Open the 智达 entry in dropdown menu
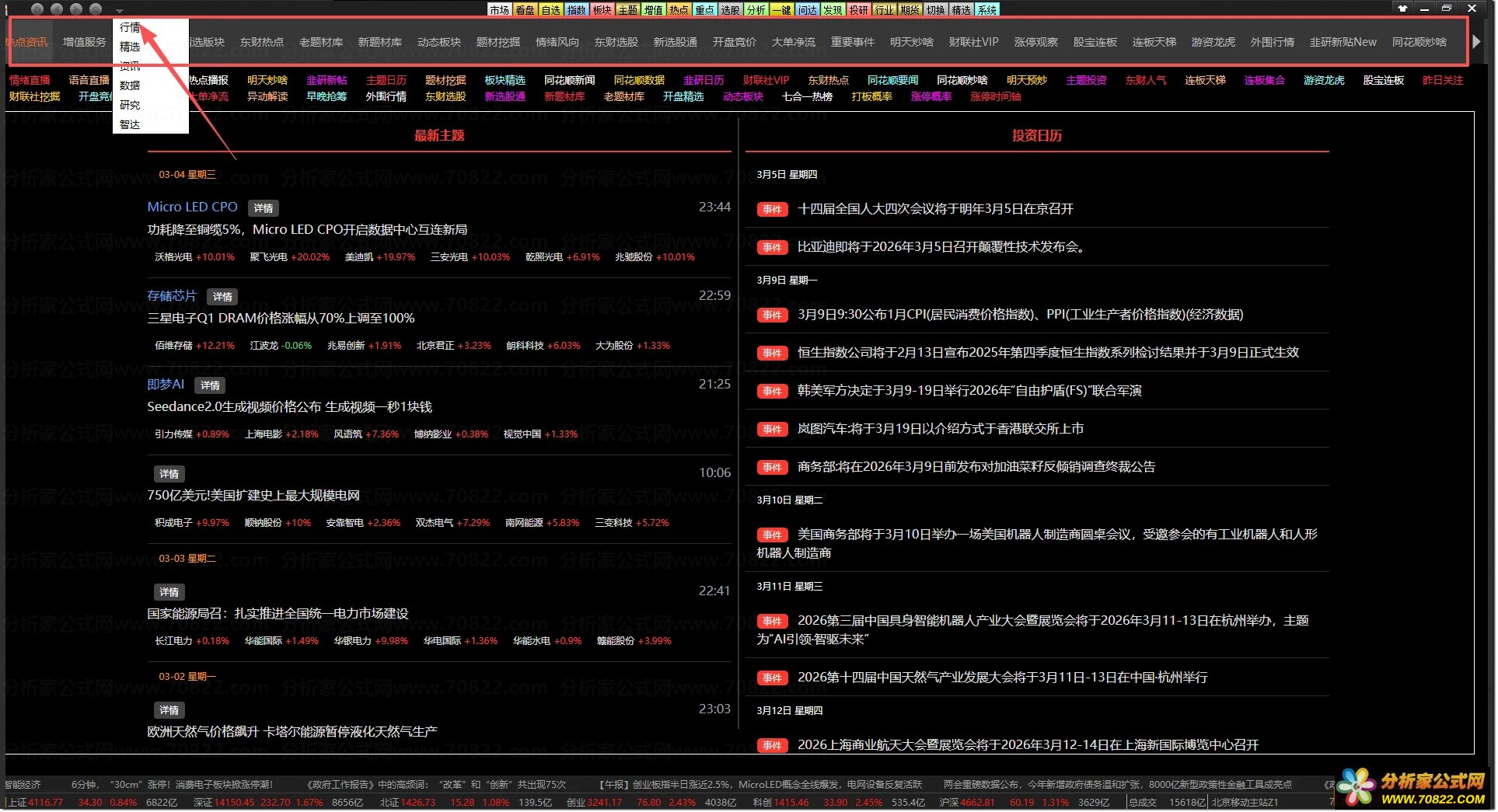 (130, 124)
